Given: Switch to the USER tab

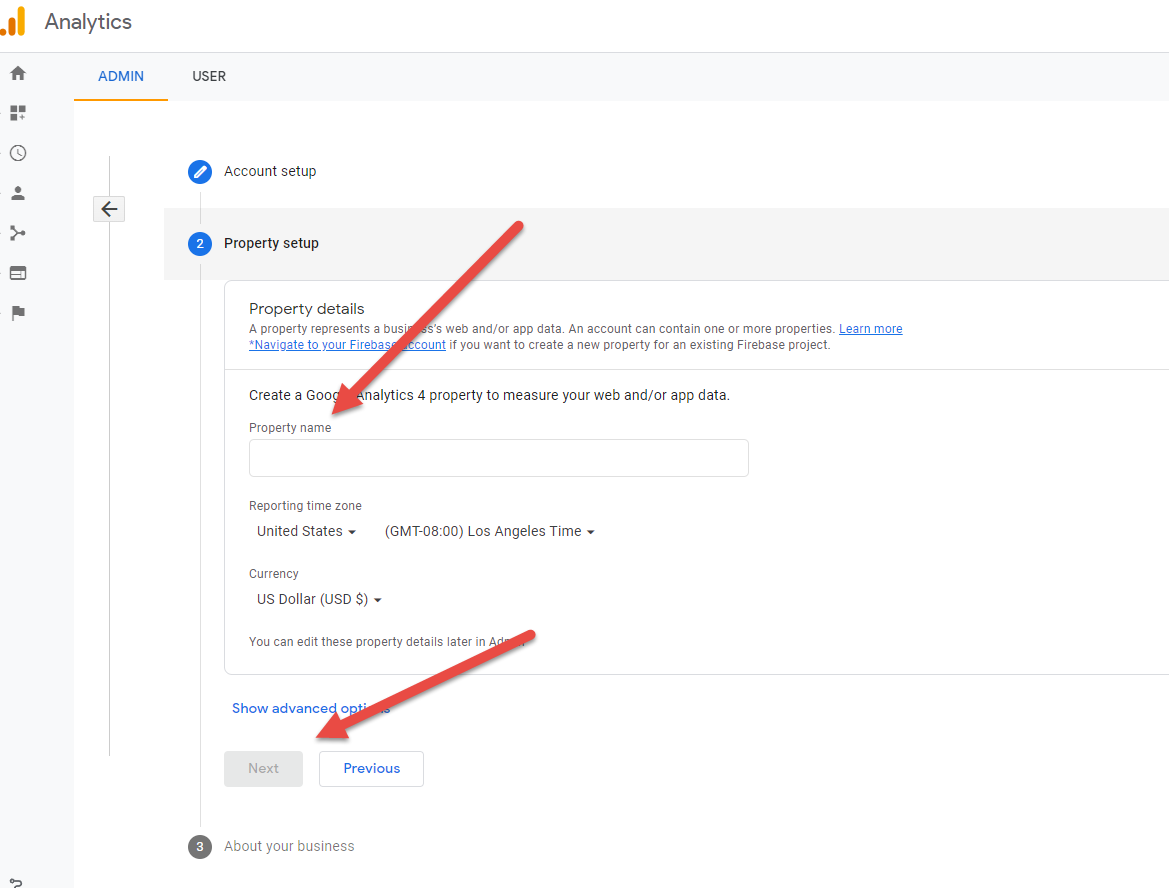Looking at the screenshot, I should pos(209,76).
